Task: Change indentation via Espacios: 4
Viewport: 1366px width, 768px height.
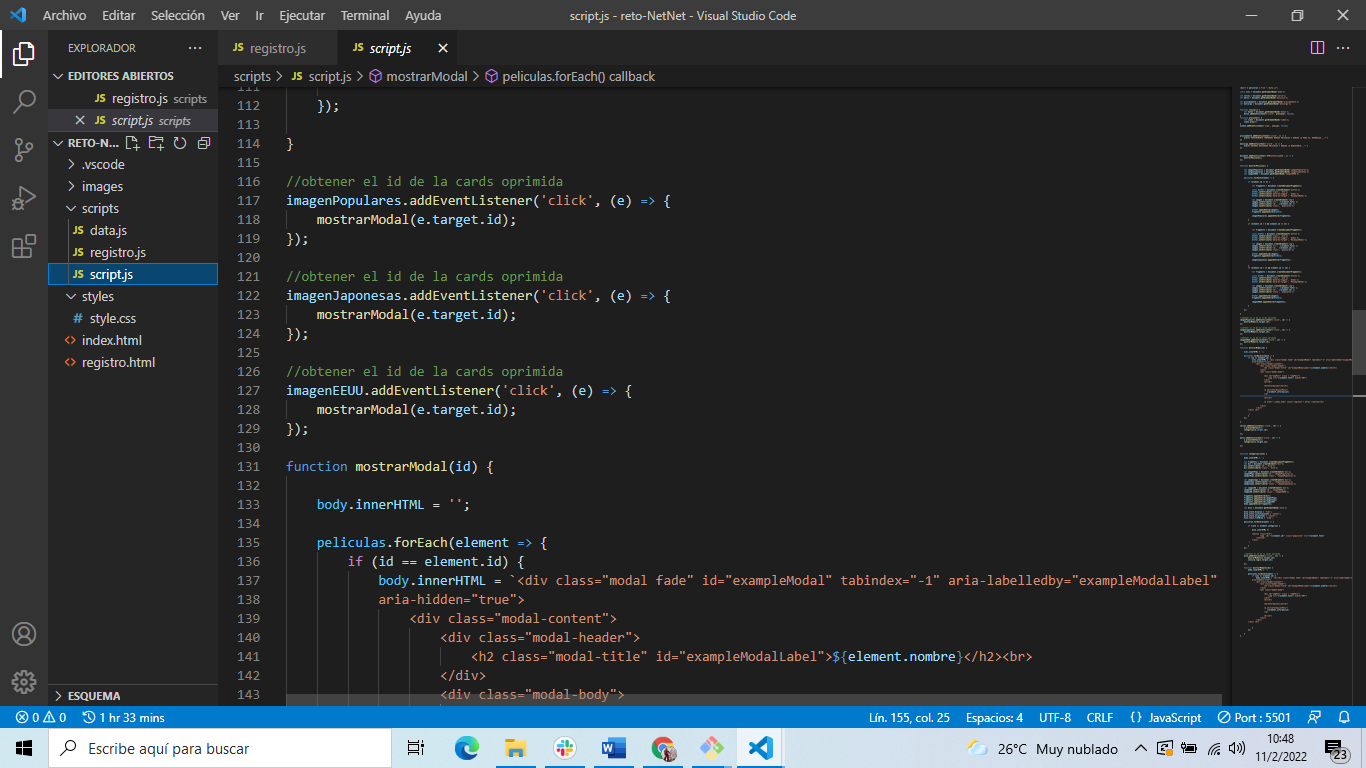Action: [x=994, y=717]
